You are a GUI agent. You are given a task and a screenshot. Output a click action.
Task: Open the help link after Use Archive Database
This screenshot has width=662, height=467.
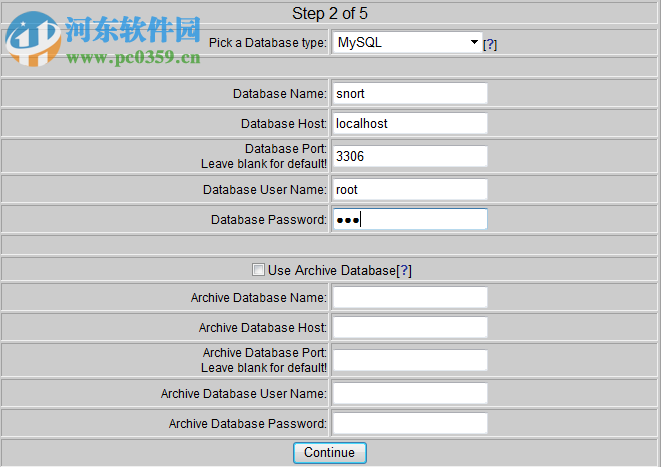point(404,270)
